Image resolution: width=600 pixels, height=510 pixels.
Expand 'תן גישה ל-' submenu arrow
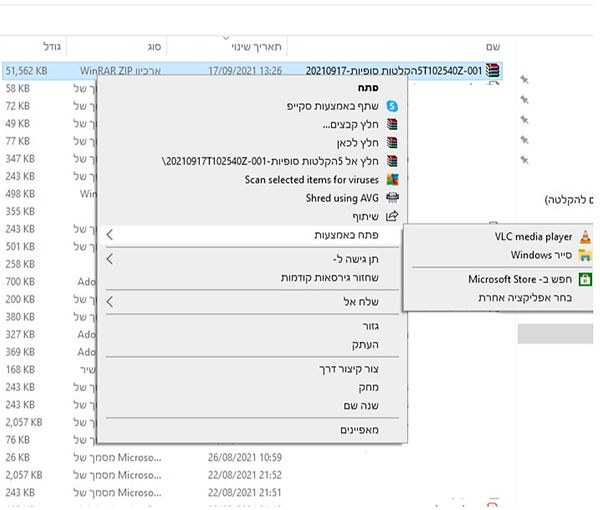click(x=110, y=259)
